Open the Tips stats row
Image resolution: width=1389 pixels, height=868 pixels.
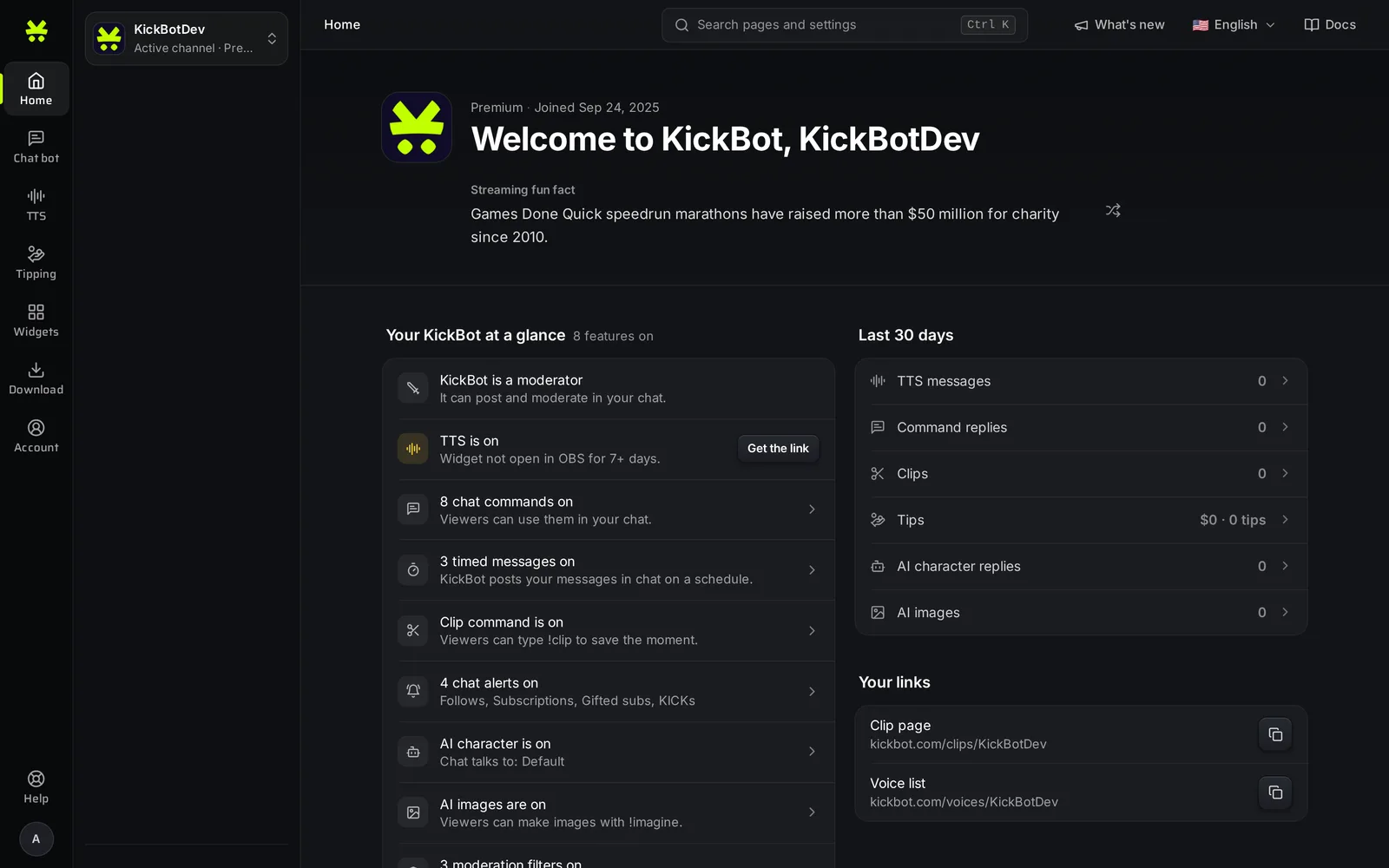tap(1081, 520)
